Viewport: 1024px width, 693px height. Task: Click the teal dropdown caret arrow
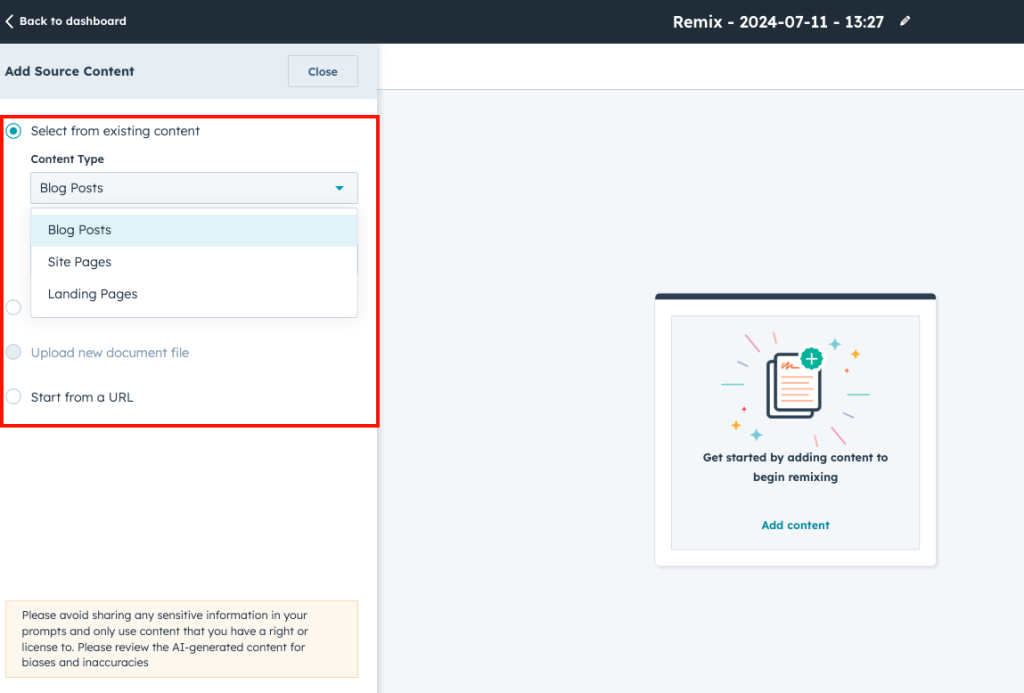[339, 188]
